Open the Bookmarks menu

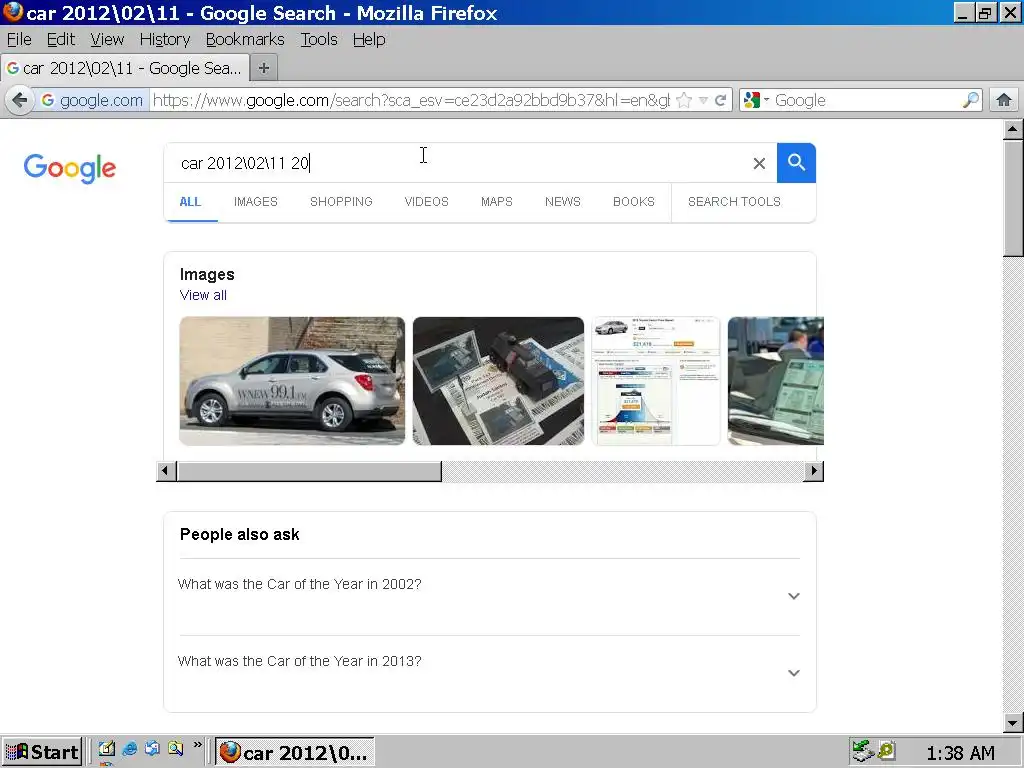click(245, 40)
